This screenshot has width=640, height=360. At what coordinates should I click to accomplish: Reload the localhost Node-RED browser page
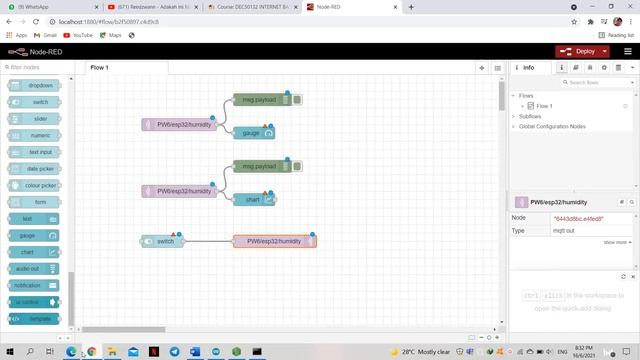click(x=36, y=22)
